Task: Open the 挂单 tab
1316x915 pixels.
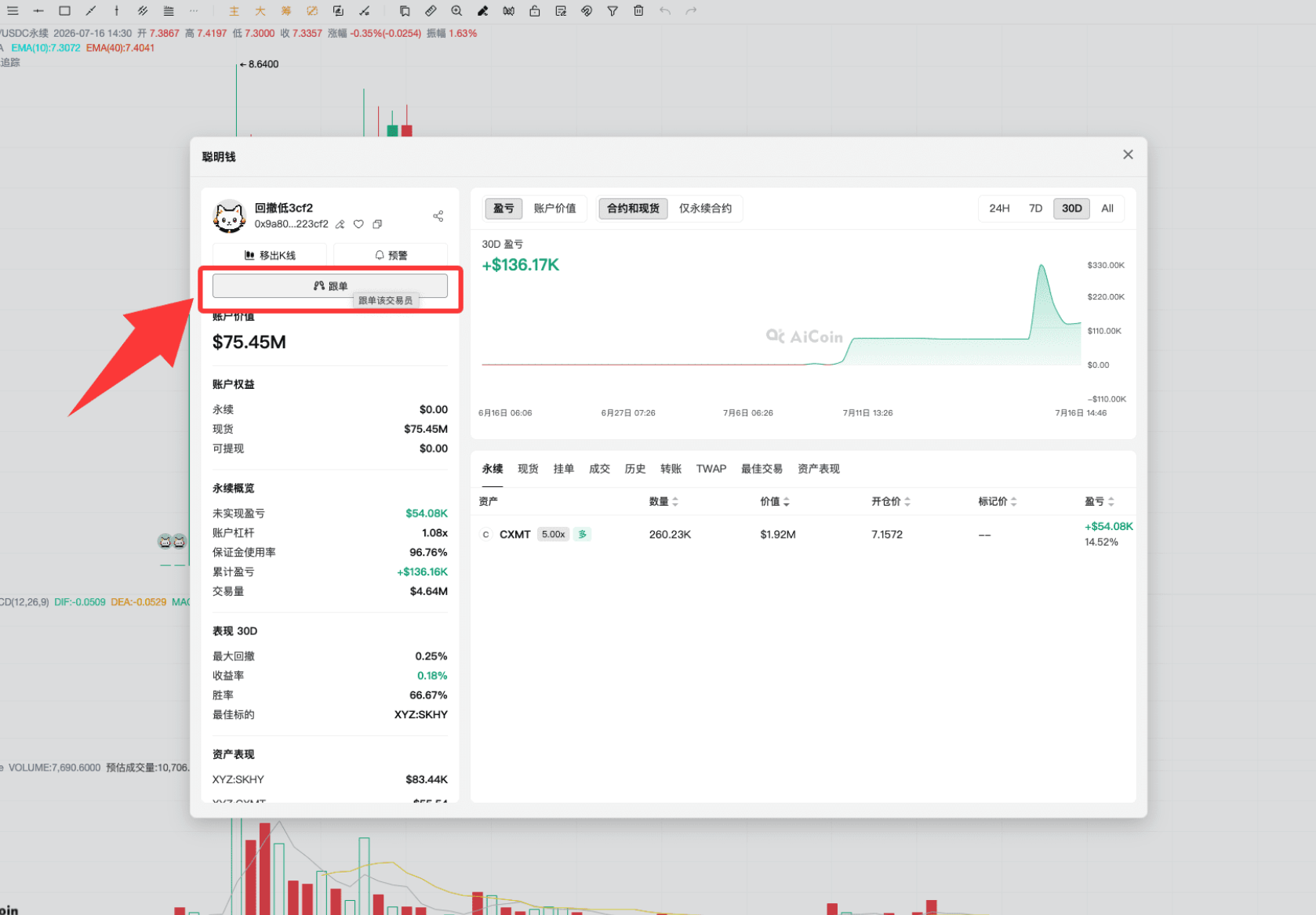Action: coord(564,469)
